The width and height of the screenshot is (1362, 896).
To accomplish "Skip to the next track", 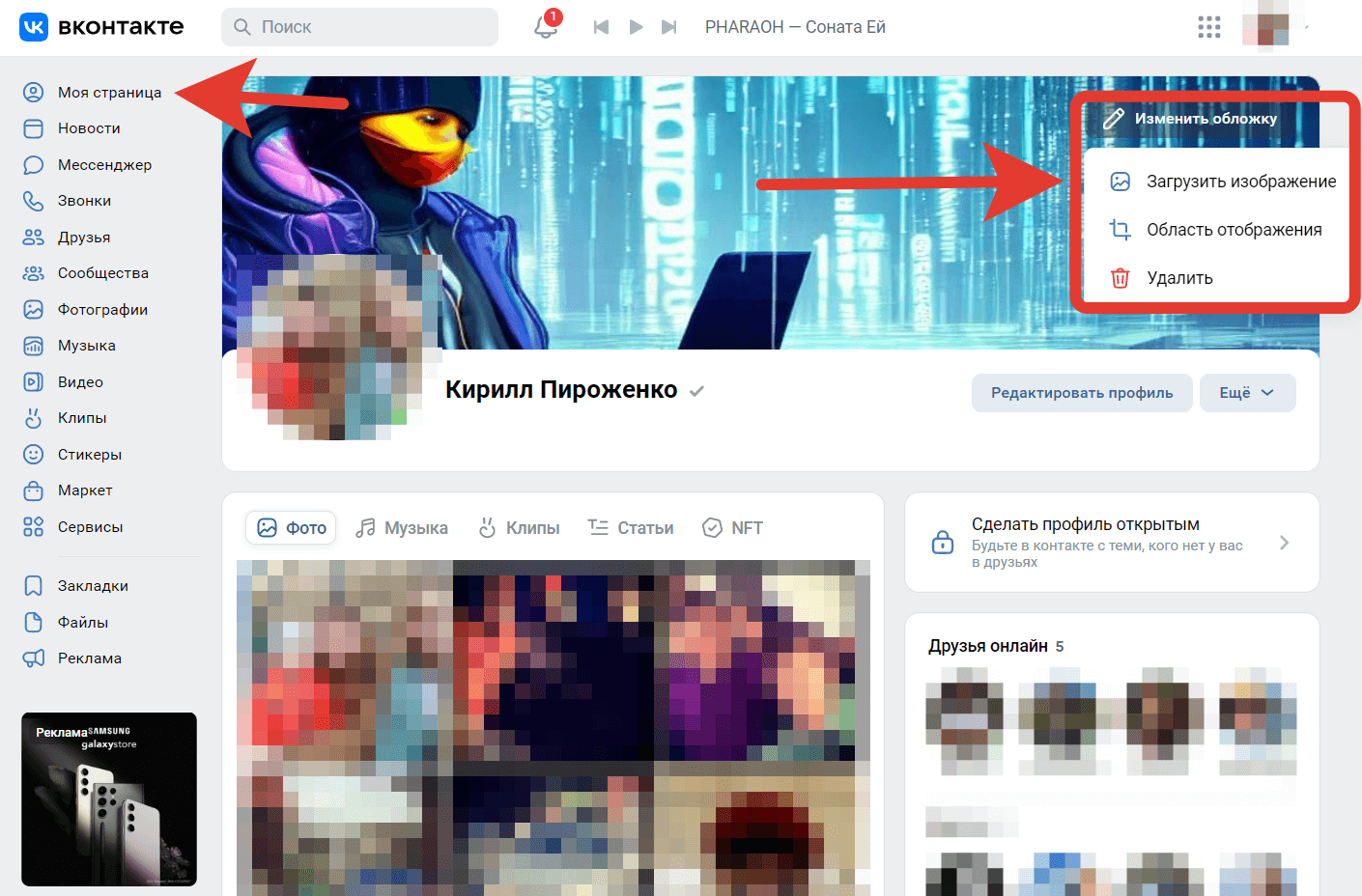I will 668,27.
